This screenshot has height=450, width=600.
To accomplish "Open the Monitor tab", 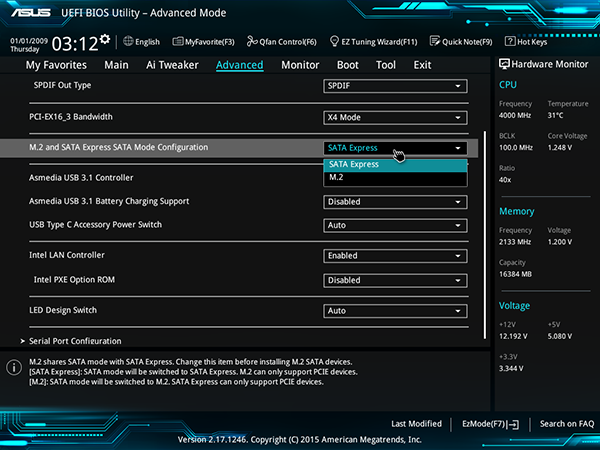I will (300, 65).
